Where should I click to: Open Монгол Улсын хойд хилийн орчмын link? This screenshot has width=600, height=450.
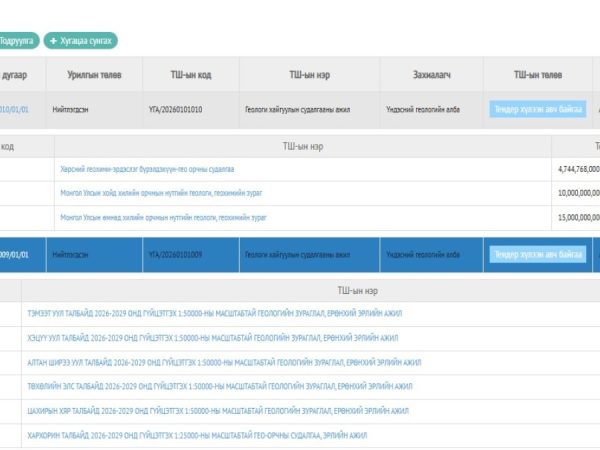[161, 192]
